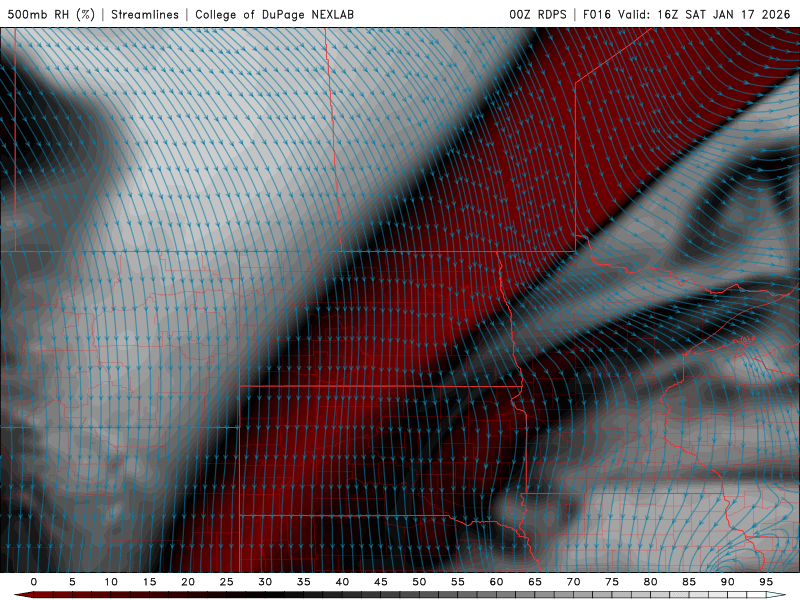The image size is (800, 600).
Task: Click the colorbar label '65'
Action: pos(534,582)
